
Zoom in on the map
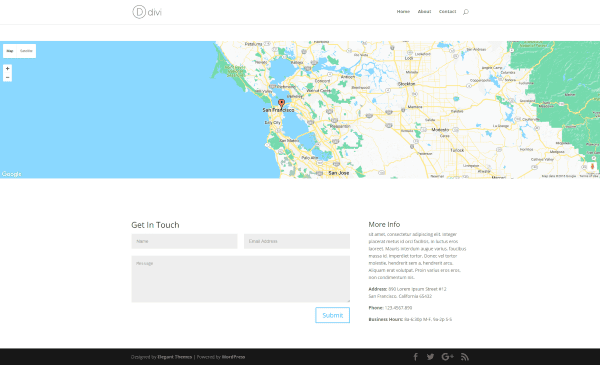click(7, 68)
